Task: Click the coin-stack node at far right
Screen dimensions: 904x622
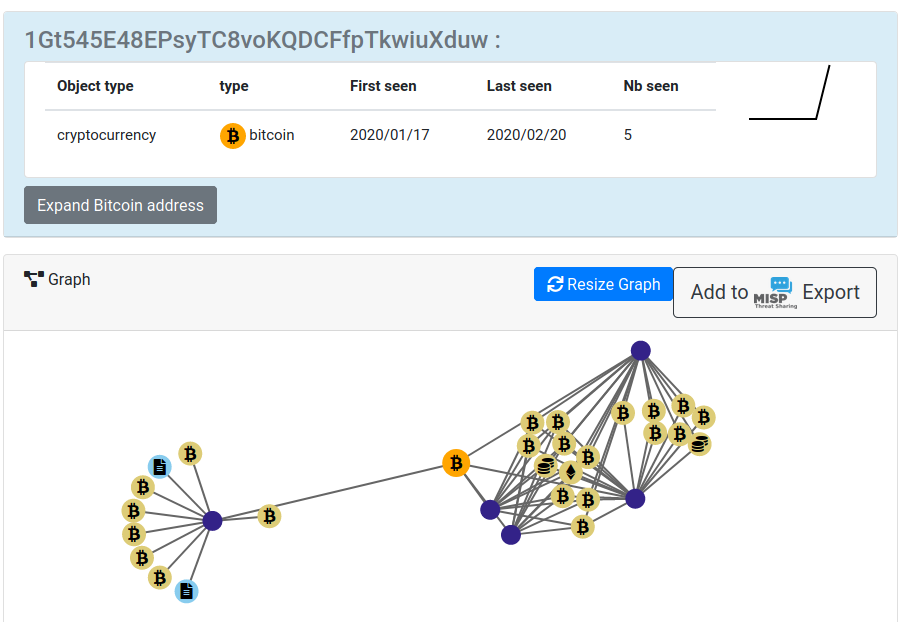Action: coord(700,444)
